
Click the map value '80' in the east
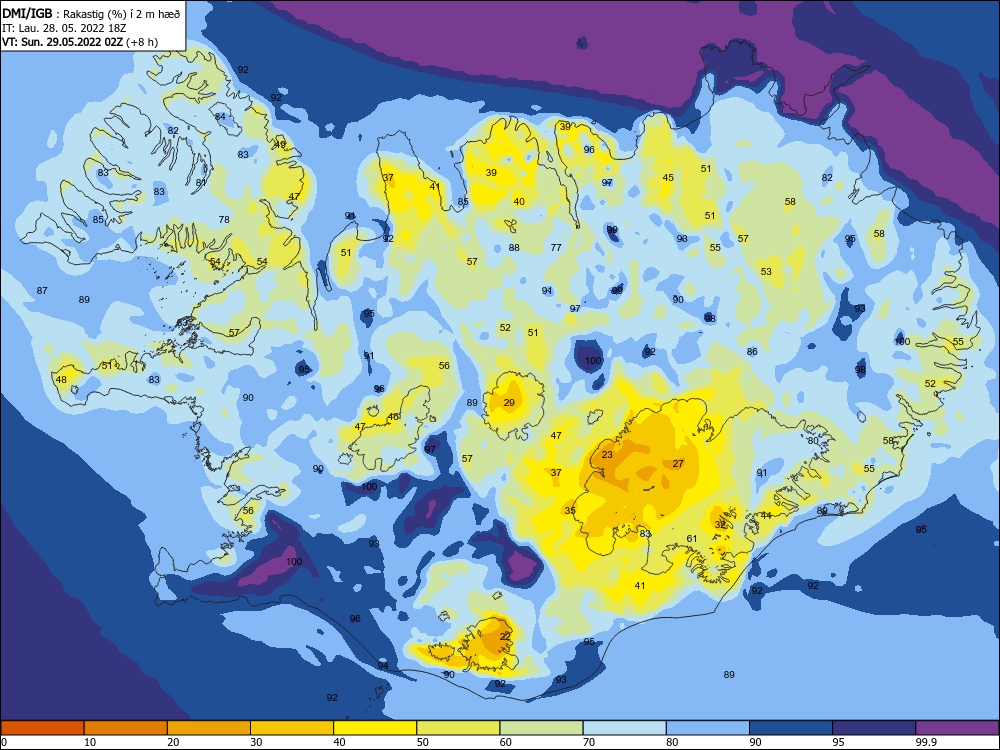coord(812,440)
